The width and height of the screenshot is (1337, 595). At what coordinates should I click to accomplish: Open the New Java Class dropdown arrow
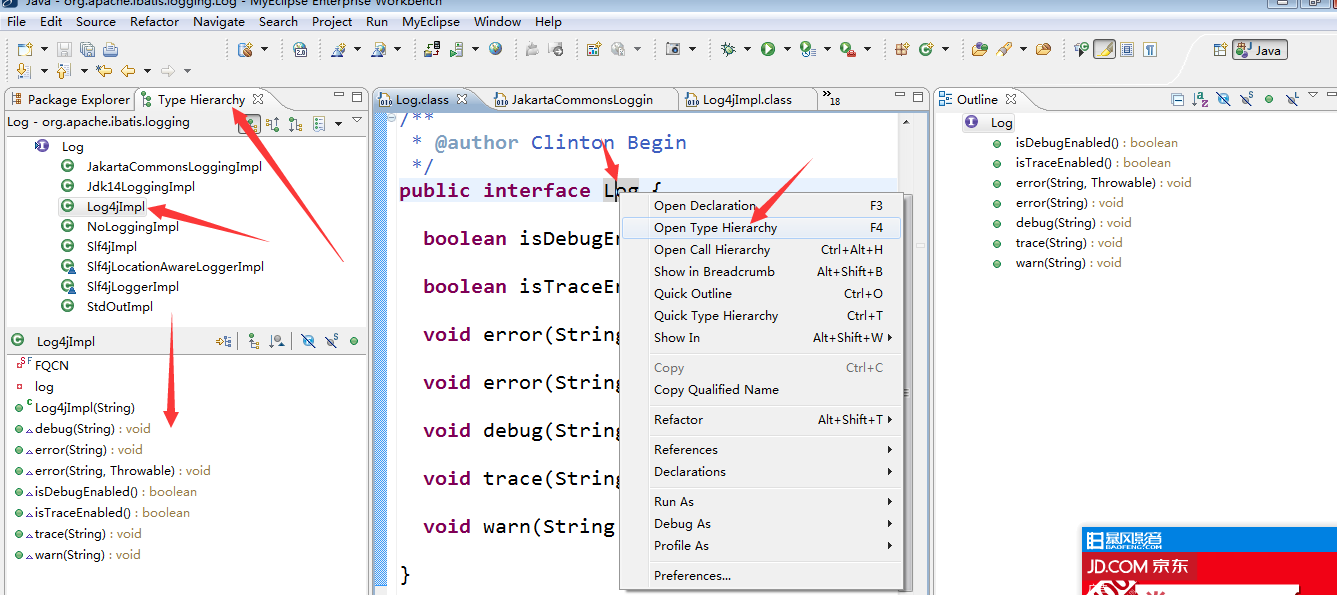(946, 49)
